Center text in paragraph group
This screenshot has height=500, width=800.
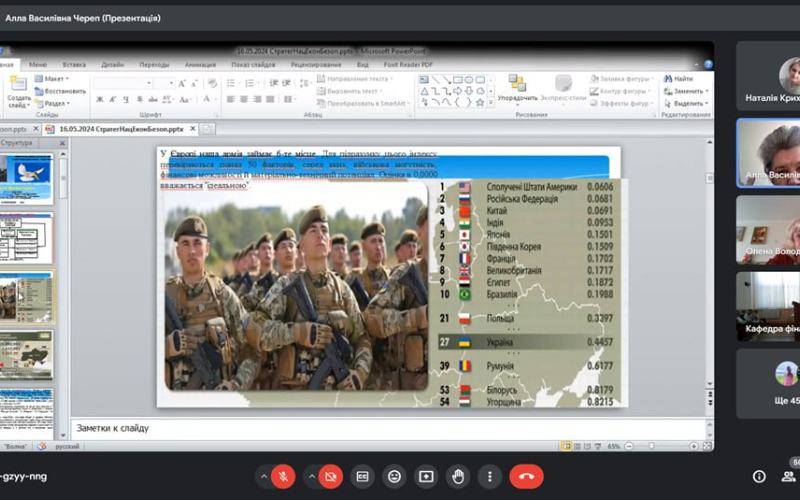tap(244, 99)
